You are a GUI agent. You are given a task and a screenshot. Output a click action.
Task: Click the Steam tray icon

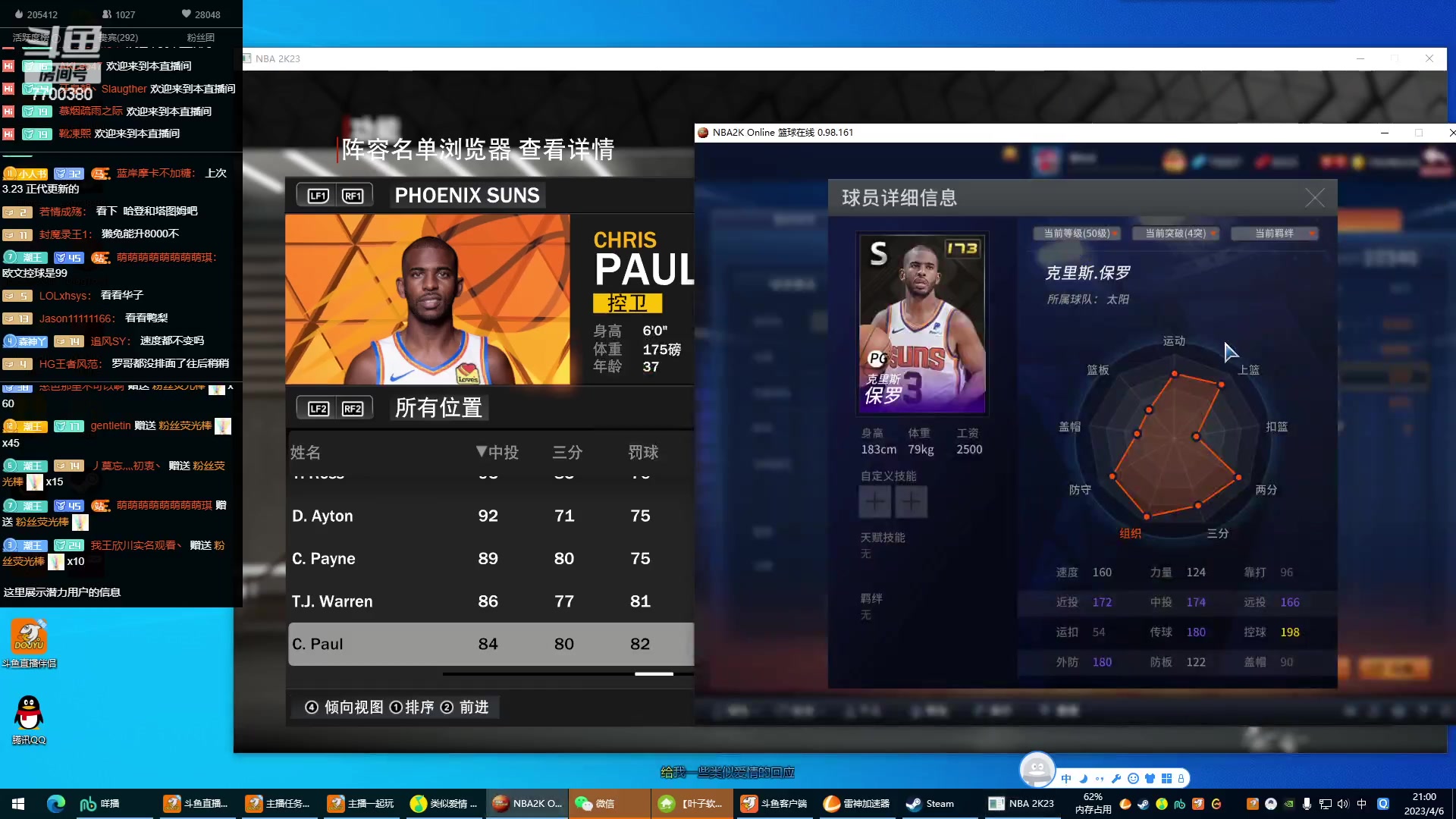point(1143,804)
